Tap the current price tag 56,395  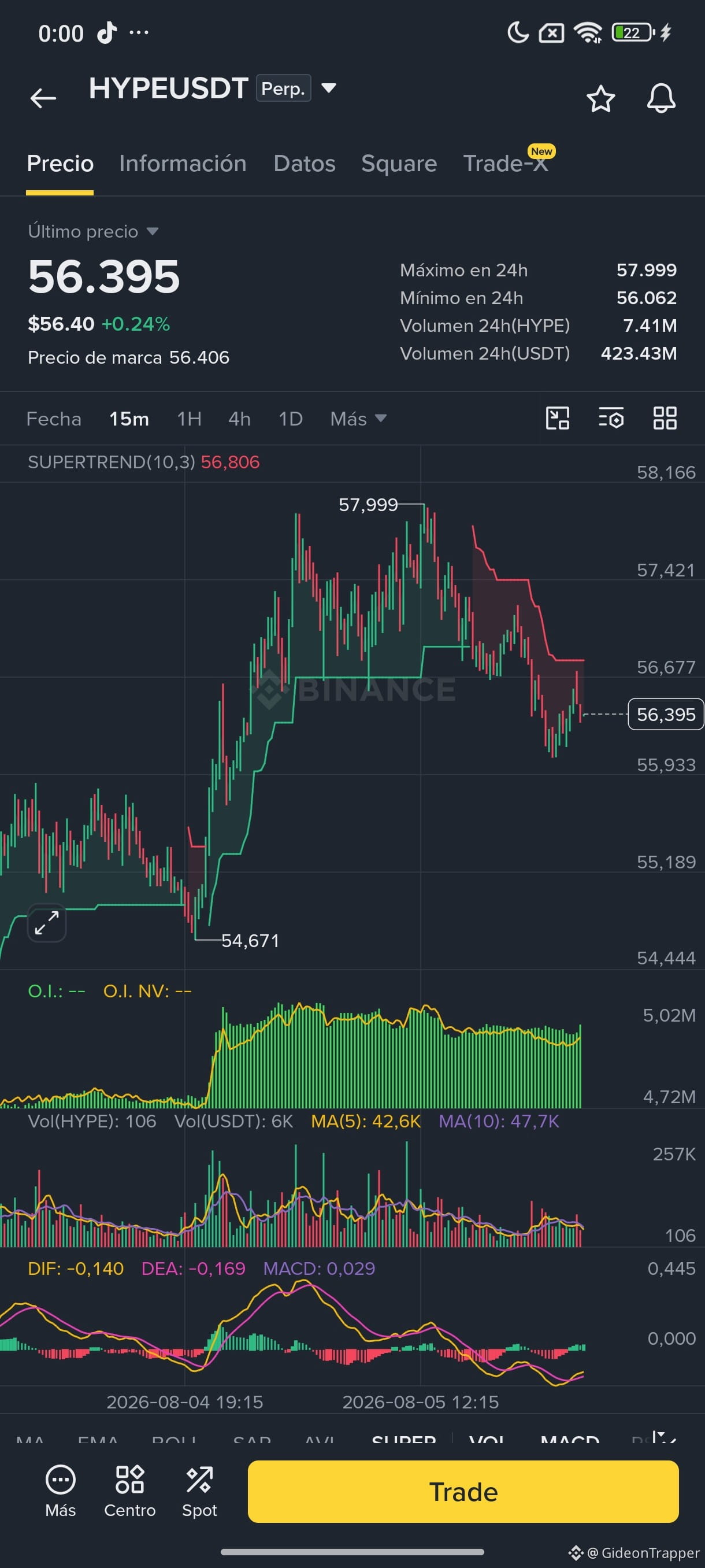666,714
